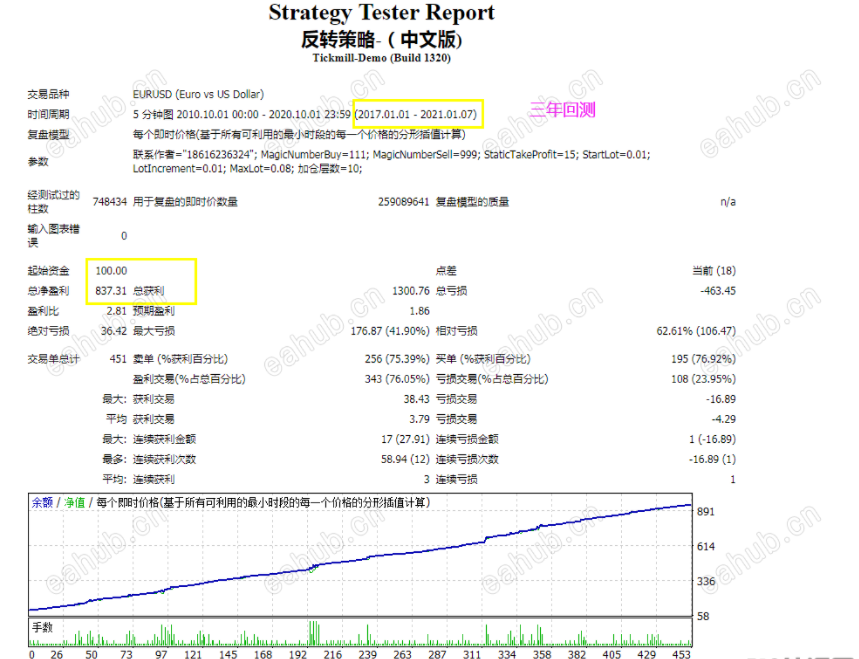859x659 pixels.
Task: Select maximal drawdown 176.87 (41.90%)
Action: (x=390, y=331)
